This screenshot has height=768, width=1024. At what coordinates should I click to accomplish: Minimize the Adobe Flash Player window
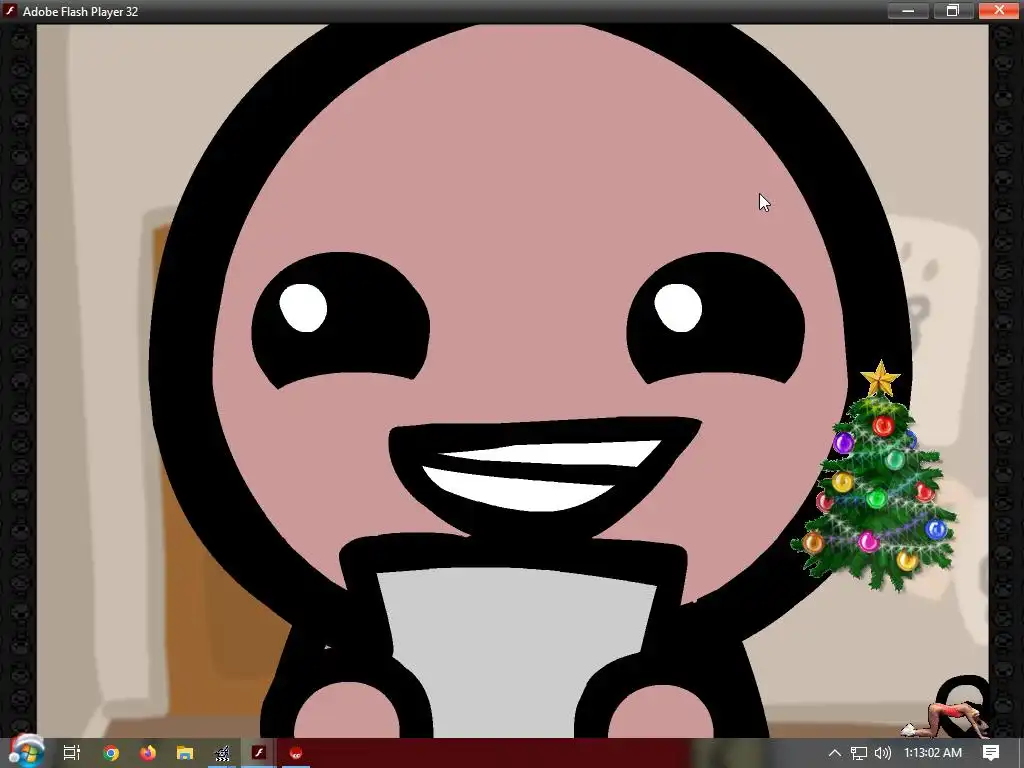tap(908, 10)
